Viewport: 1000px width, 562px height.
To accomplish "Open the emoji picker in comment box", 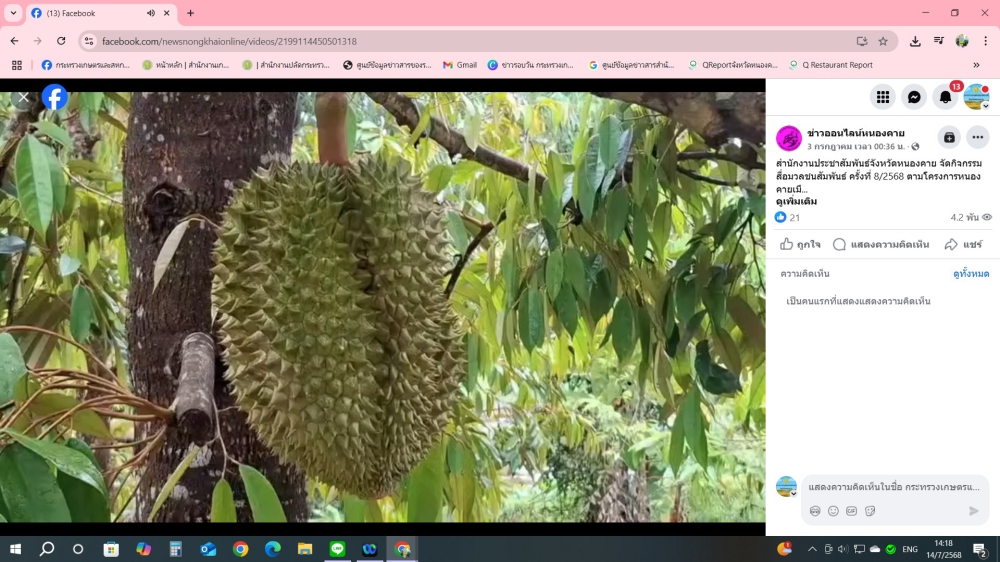I will point(833,511).
